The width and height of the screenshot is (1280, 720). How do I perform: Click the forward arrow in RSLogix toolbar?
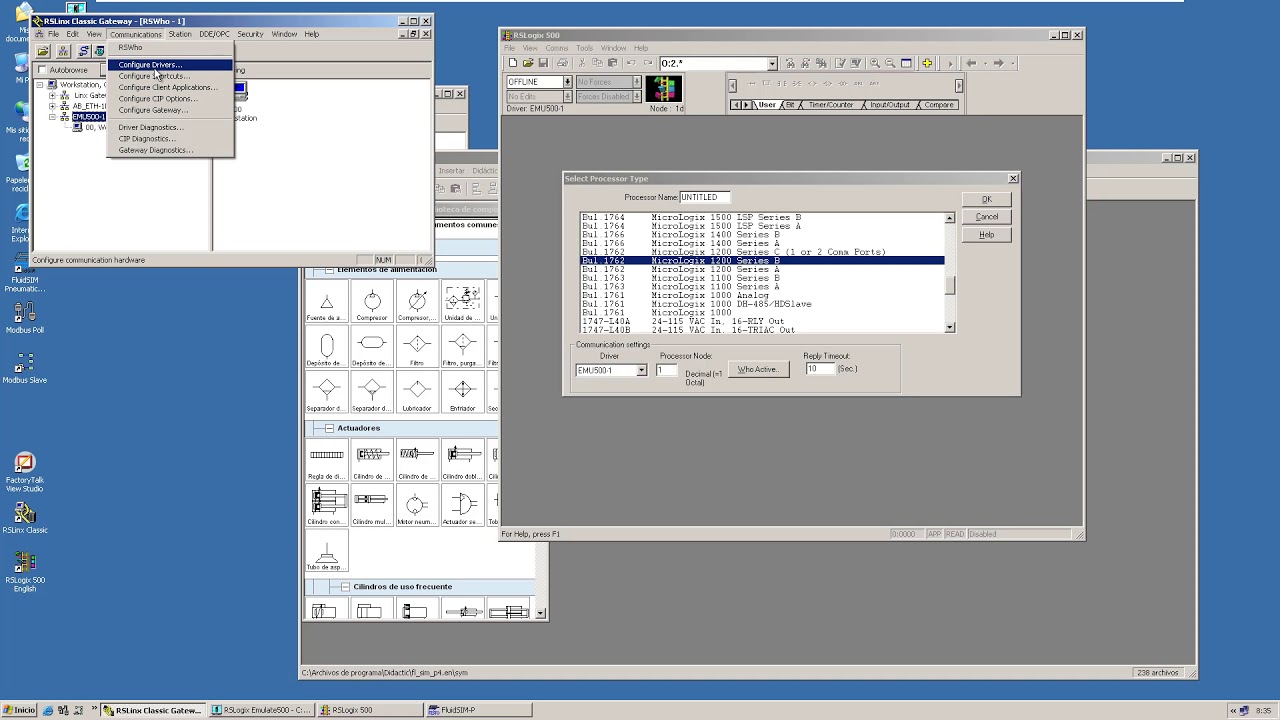tap(998, 63)
